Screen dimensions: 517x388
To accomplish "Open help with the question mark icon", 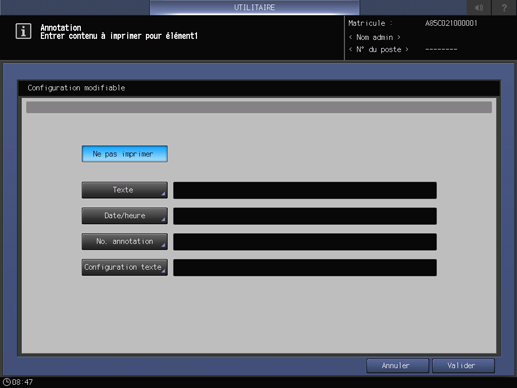I will pos(504,7).
